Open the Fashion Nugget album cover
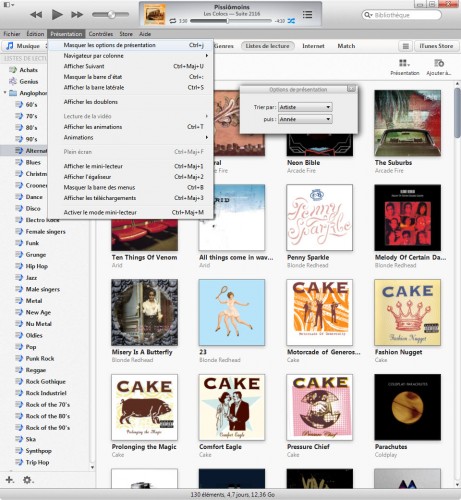Viewport: 461px width, 500px height. pos(407,312)
